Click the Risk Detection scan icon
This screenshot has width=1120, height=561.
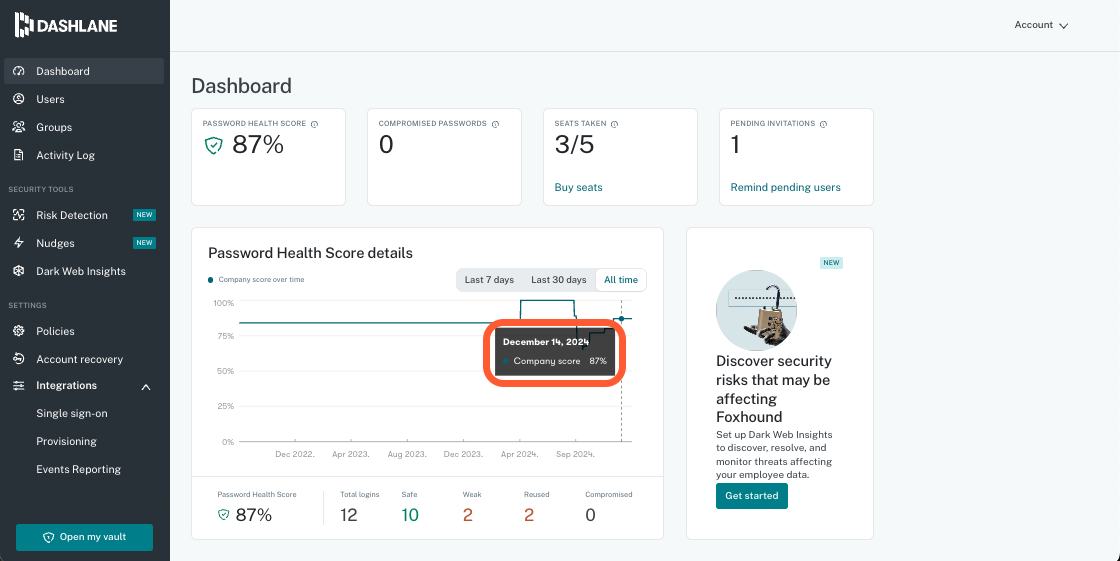click(19, 215)
